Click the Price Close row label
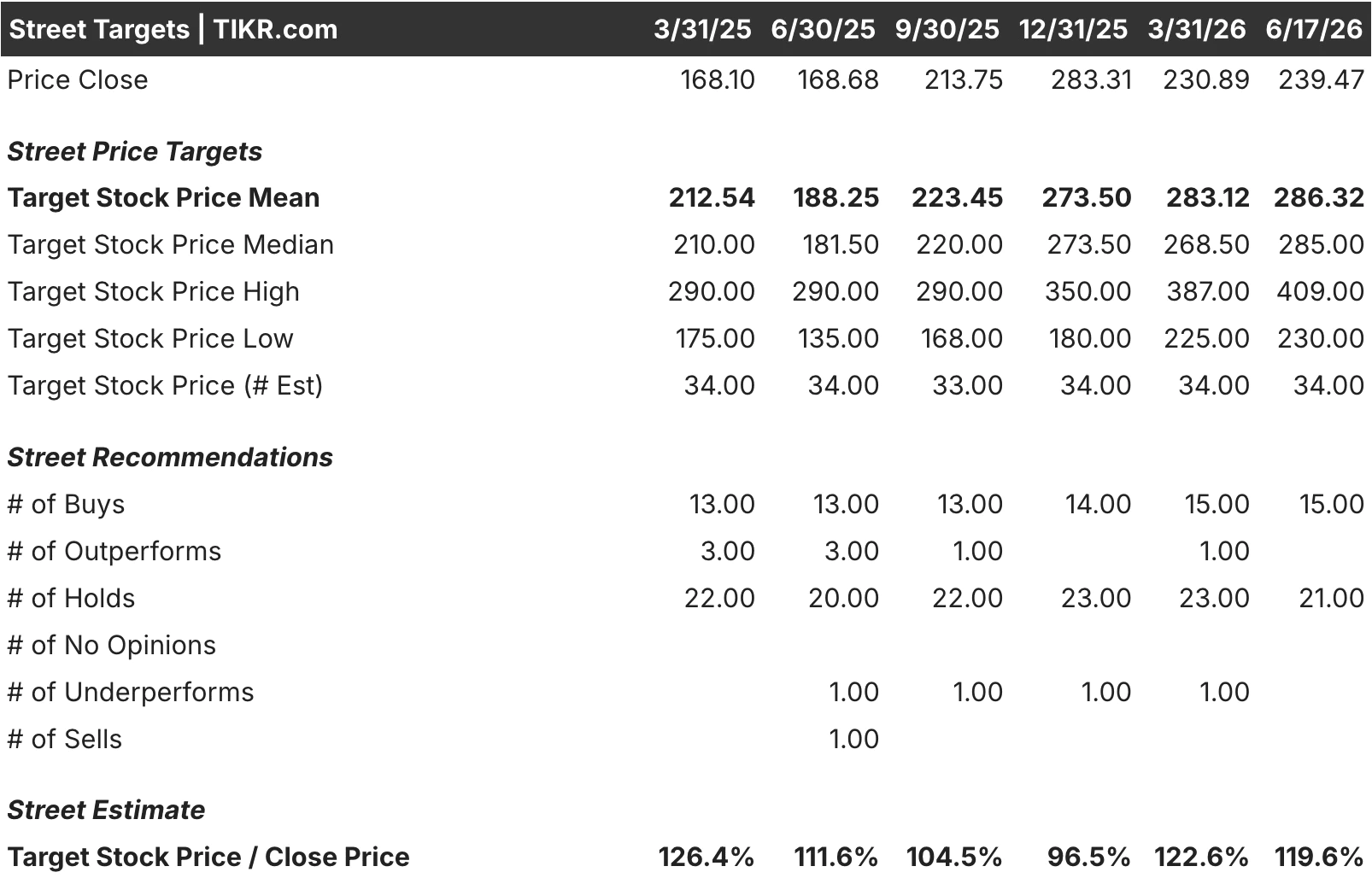The height and width of the screenshot is (878, 1372). click(78, 79)
